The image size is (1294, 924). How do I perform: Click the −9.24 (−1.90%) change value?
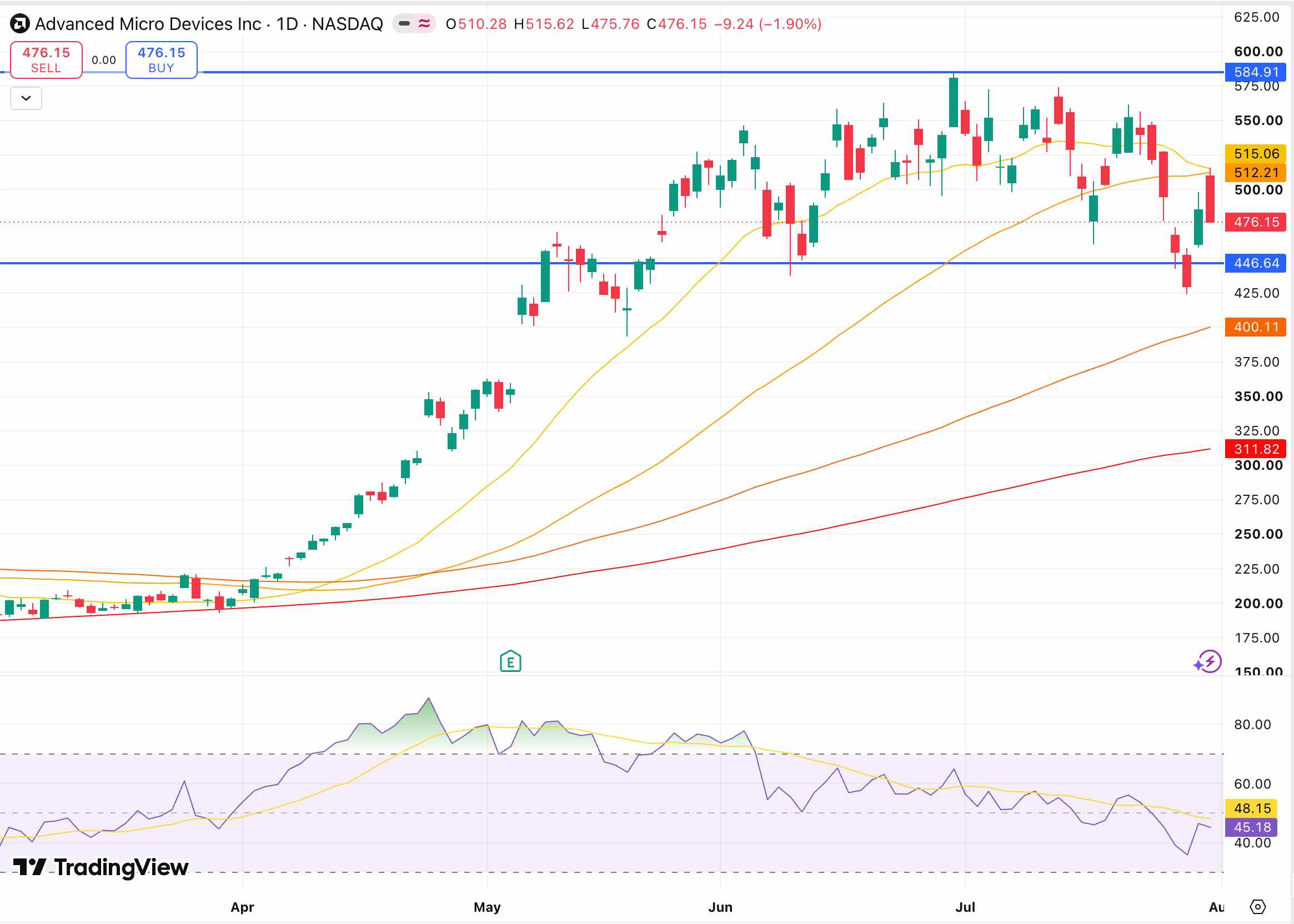[768, 24]
